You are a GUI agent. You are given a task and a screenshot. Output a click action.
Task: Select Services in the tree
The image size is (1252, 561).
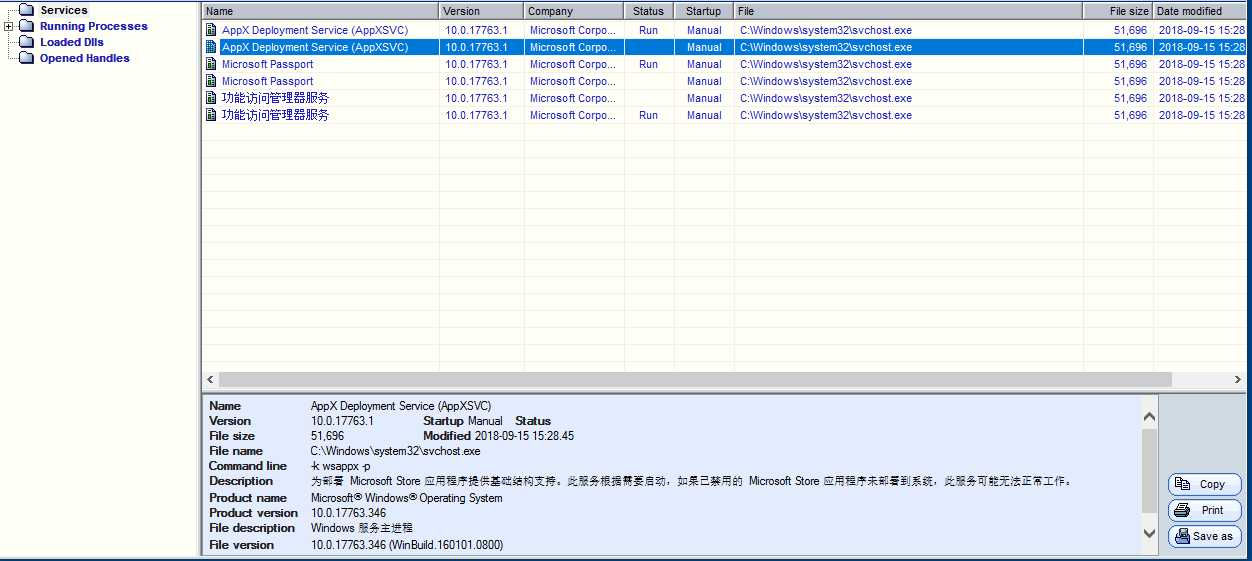[x=64, y=10]
